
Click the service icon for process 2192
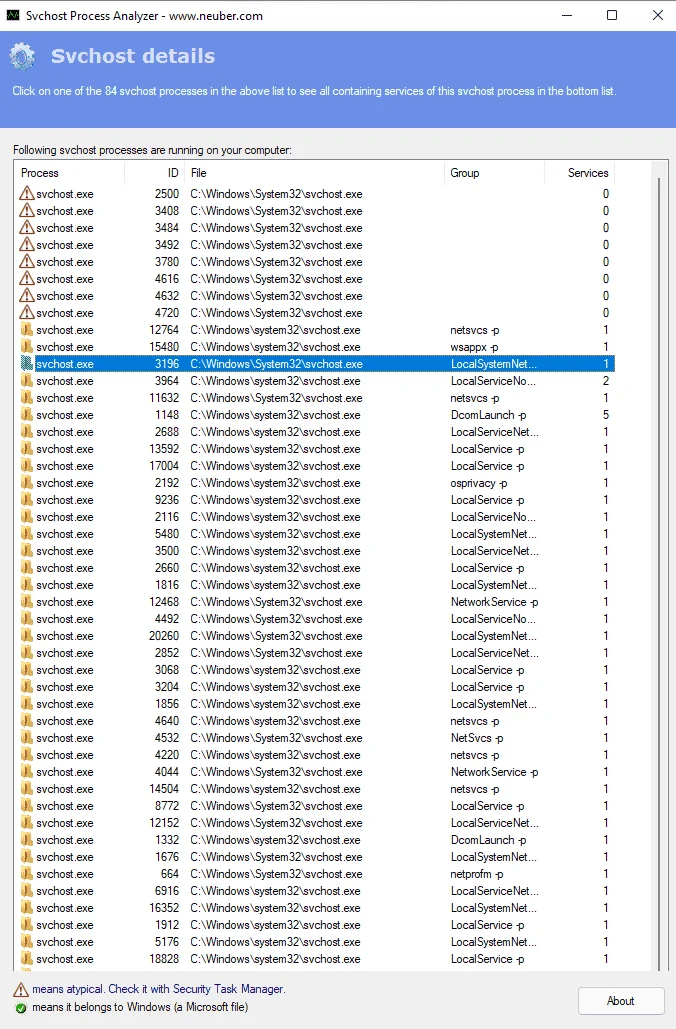click(26, 483)
